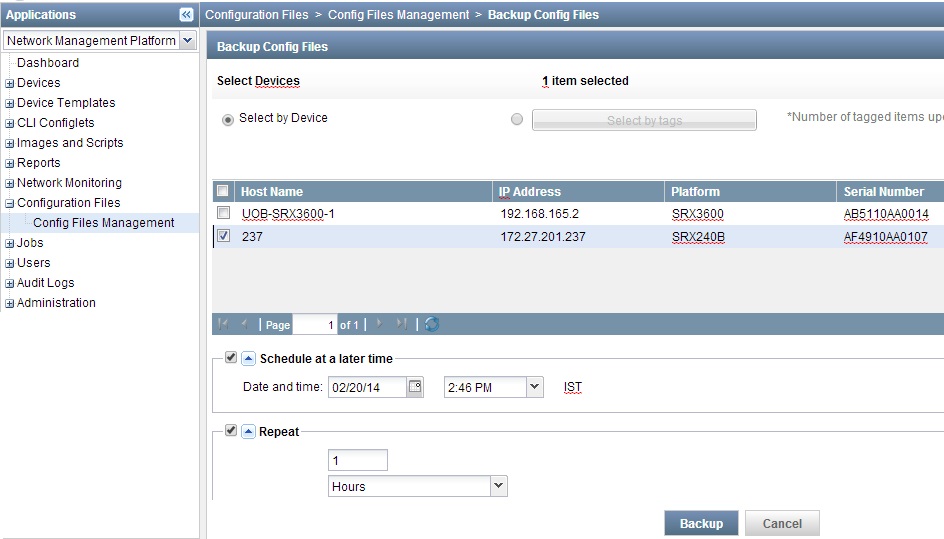The width and height of the screenshot is (944, 539).
Task: Click the Backup button
Action: pos(701,523)
